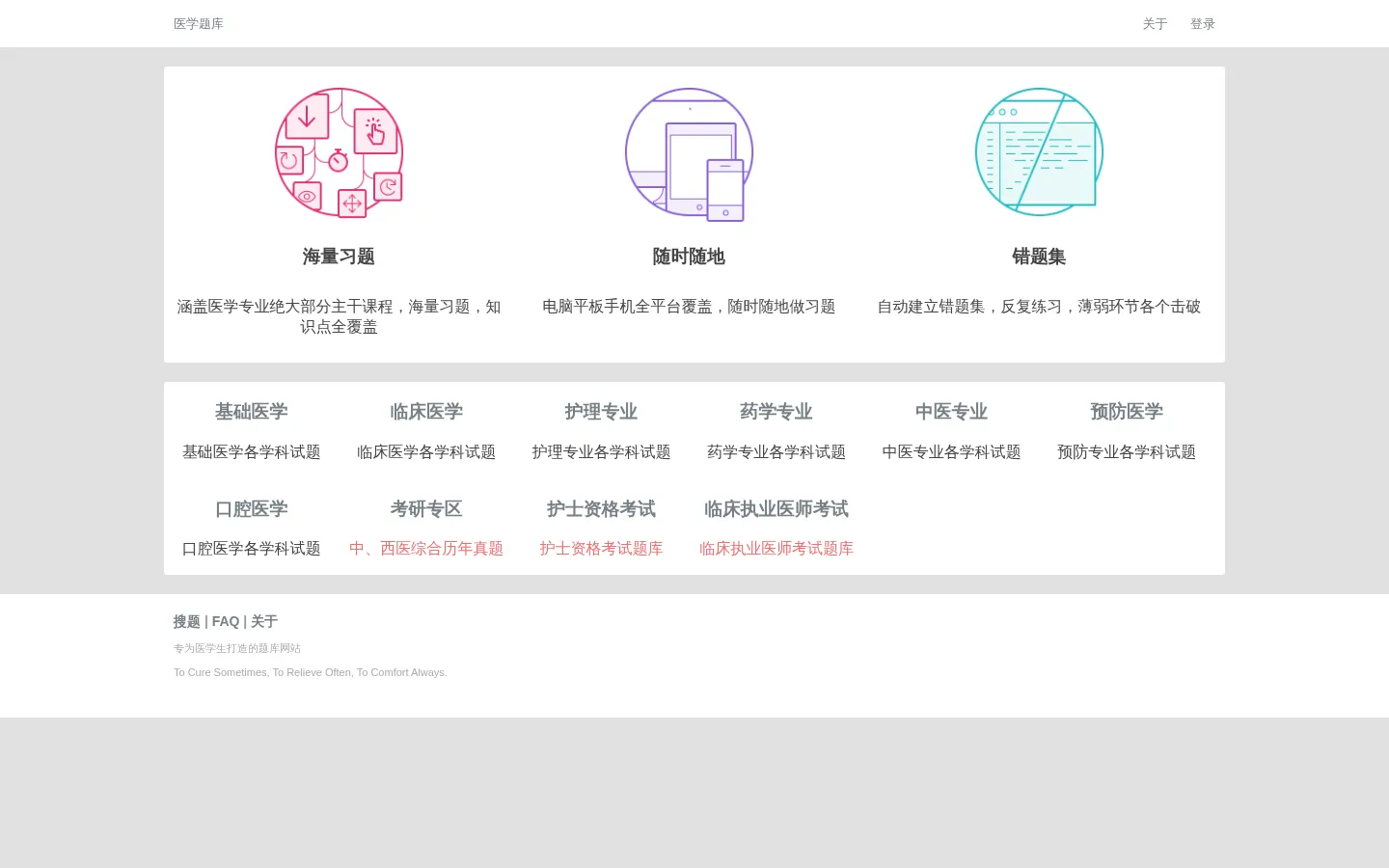Image resolution: width=1389 pixels, height=868 pixels.
Task: Click 口腔医学各学科试题 description
Action: [x=252, y=549]
